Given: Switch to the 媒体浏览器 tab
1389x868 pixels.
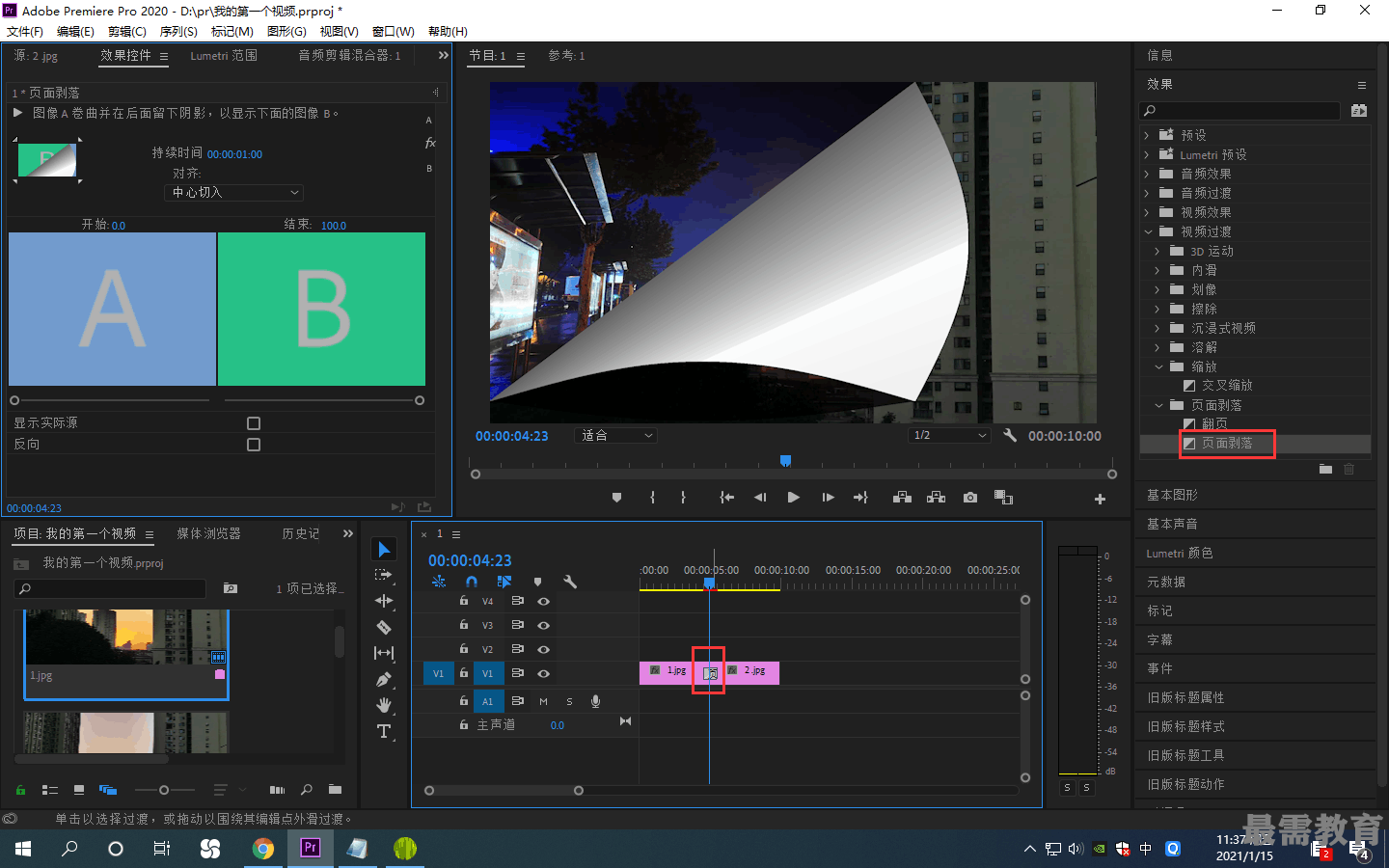Looking at the screenshot, I should point(208,533).
